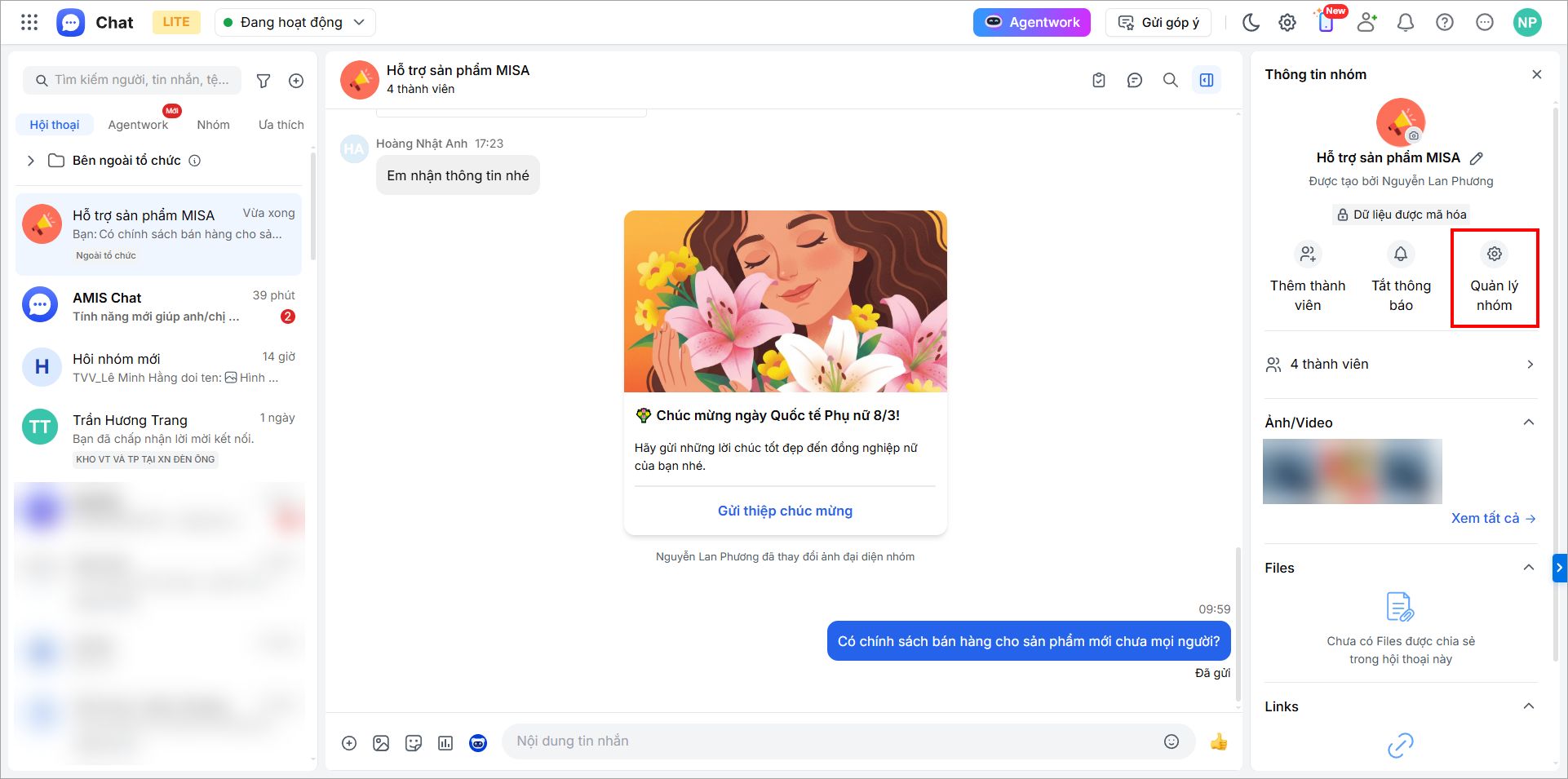Image resolution: width=1568 pixels, height=779 pixels.
Task: Open the Hỏi nhóm mới conversation
Action: pos(159,367)
